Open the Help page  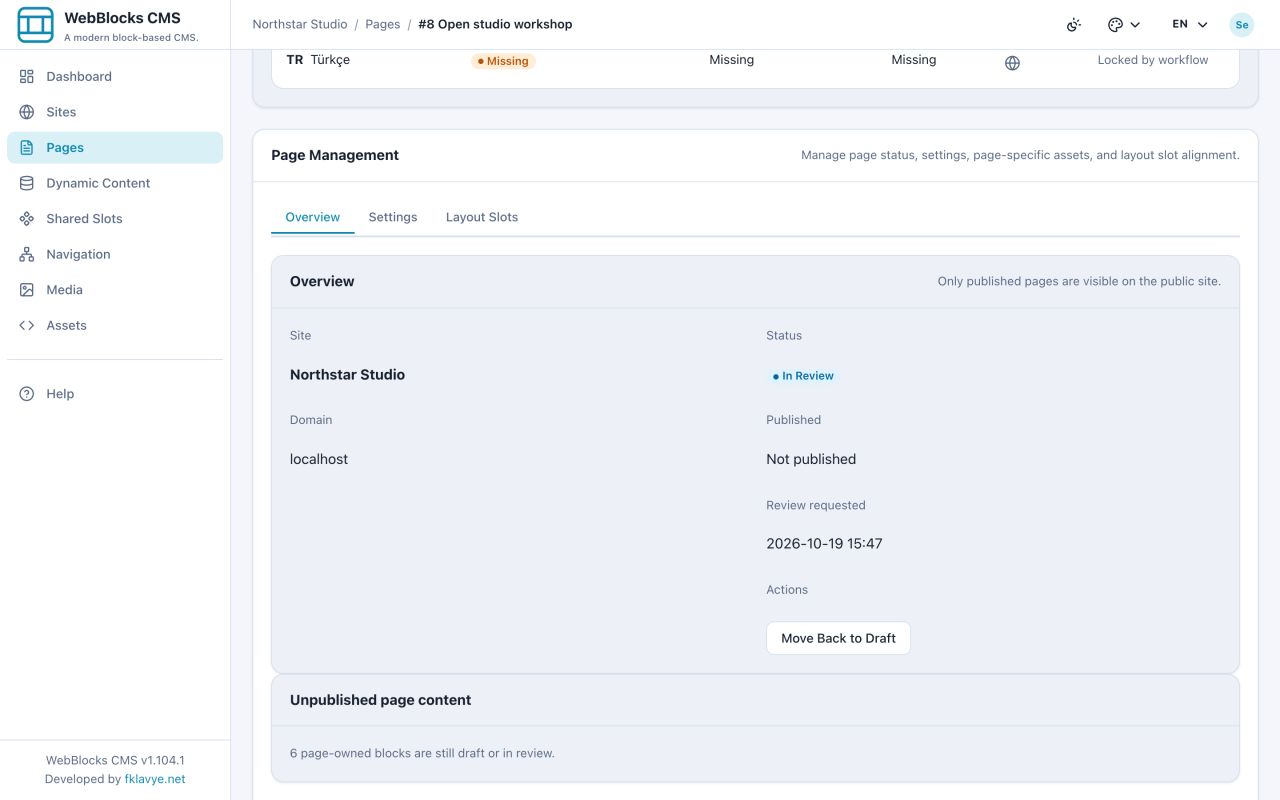click(115, 394)
